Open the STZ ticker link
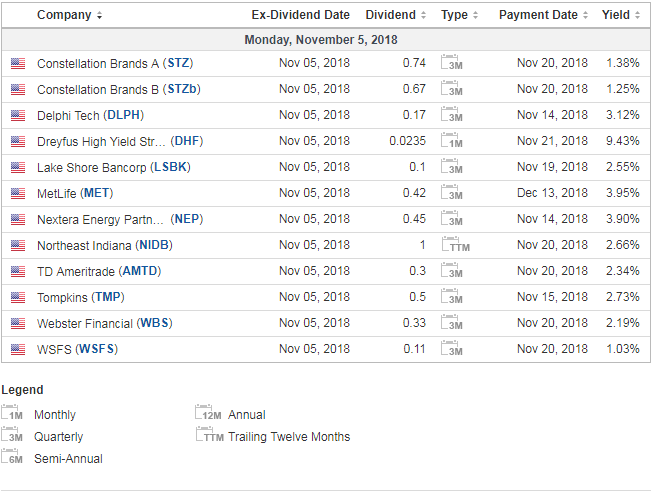 pos(178,63)
